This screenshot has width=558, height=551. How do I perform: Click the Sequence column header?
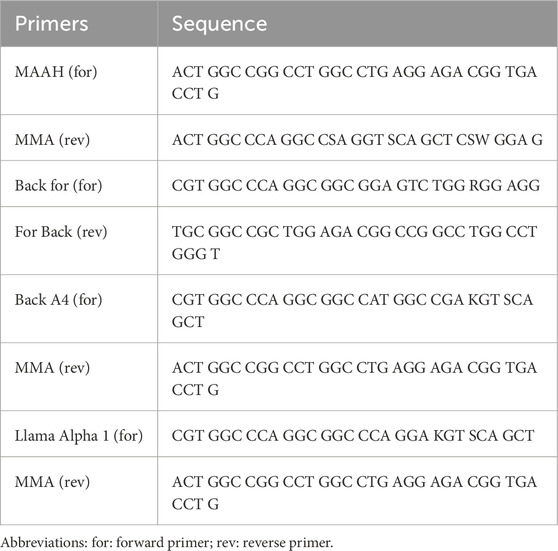click(x=219, y=24)
